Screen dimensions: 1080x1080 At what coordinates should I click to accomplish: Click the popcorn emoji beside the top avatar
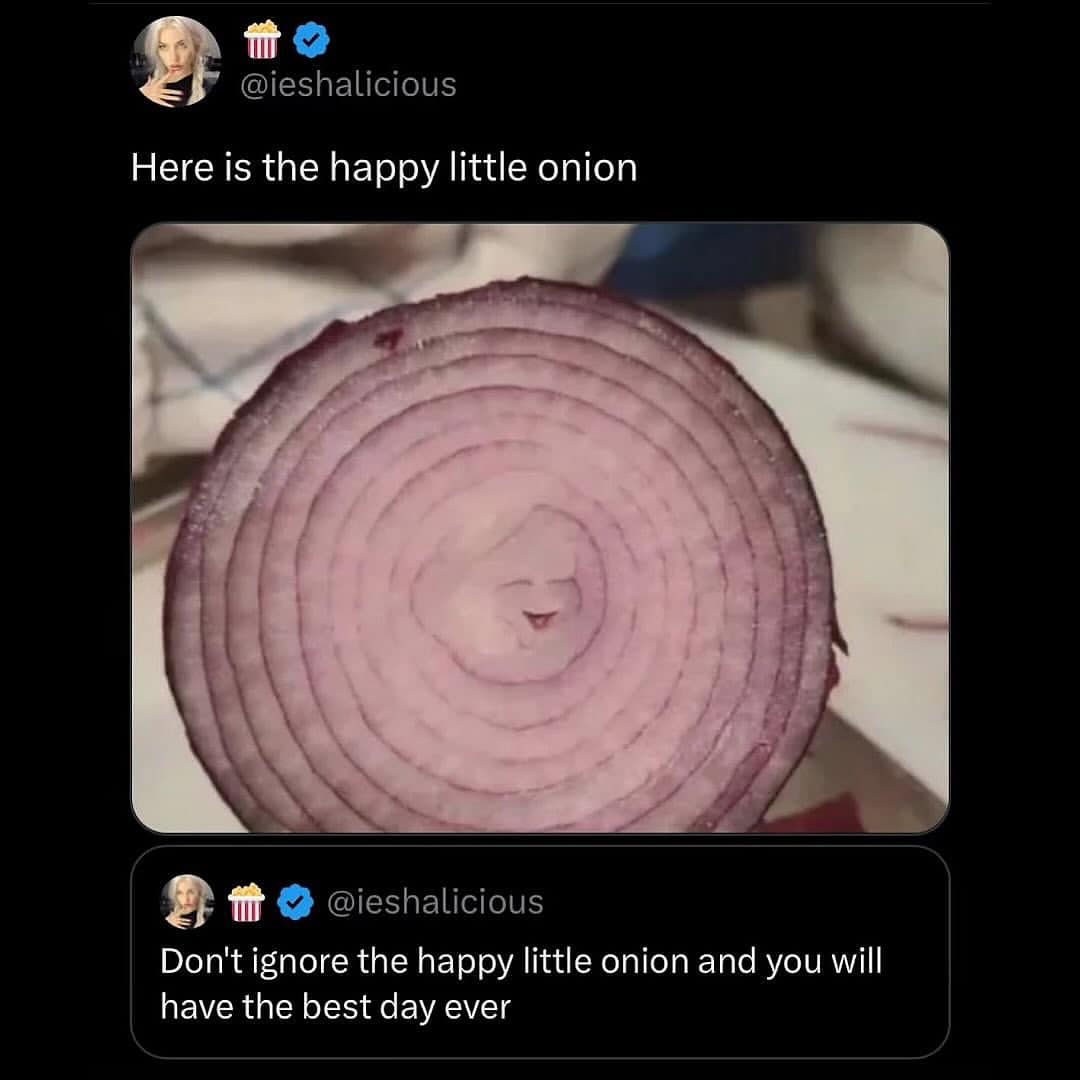[x=262, y=41]
